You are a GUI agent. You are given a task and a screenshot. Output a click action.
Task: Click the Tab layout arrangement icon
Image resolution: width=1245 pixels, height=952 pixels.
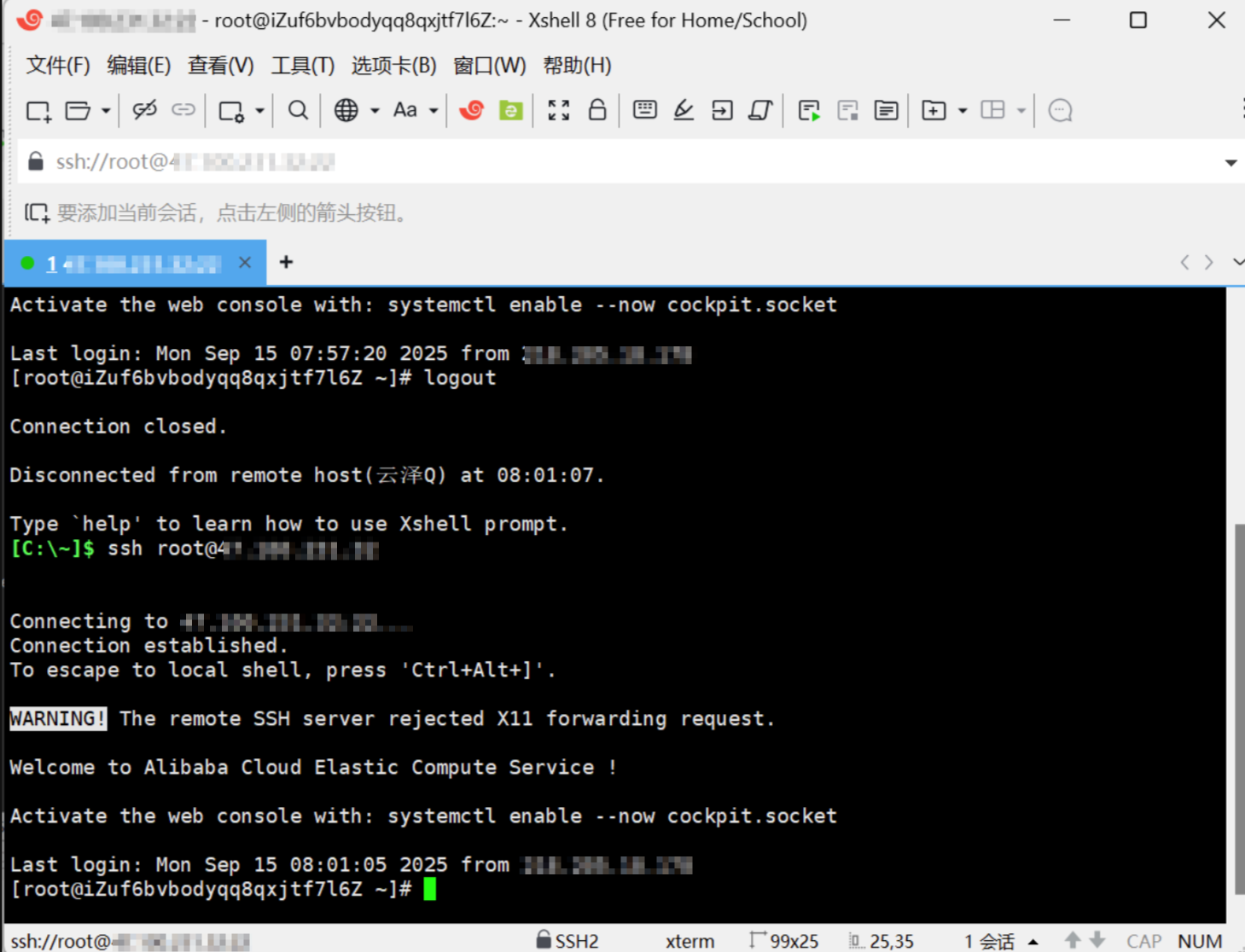tap(992, 110)
